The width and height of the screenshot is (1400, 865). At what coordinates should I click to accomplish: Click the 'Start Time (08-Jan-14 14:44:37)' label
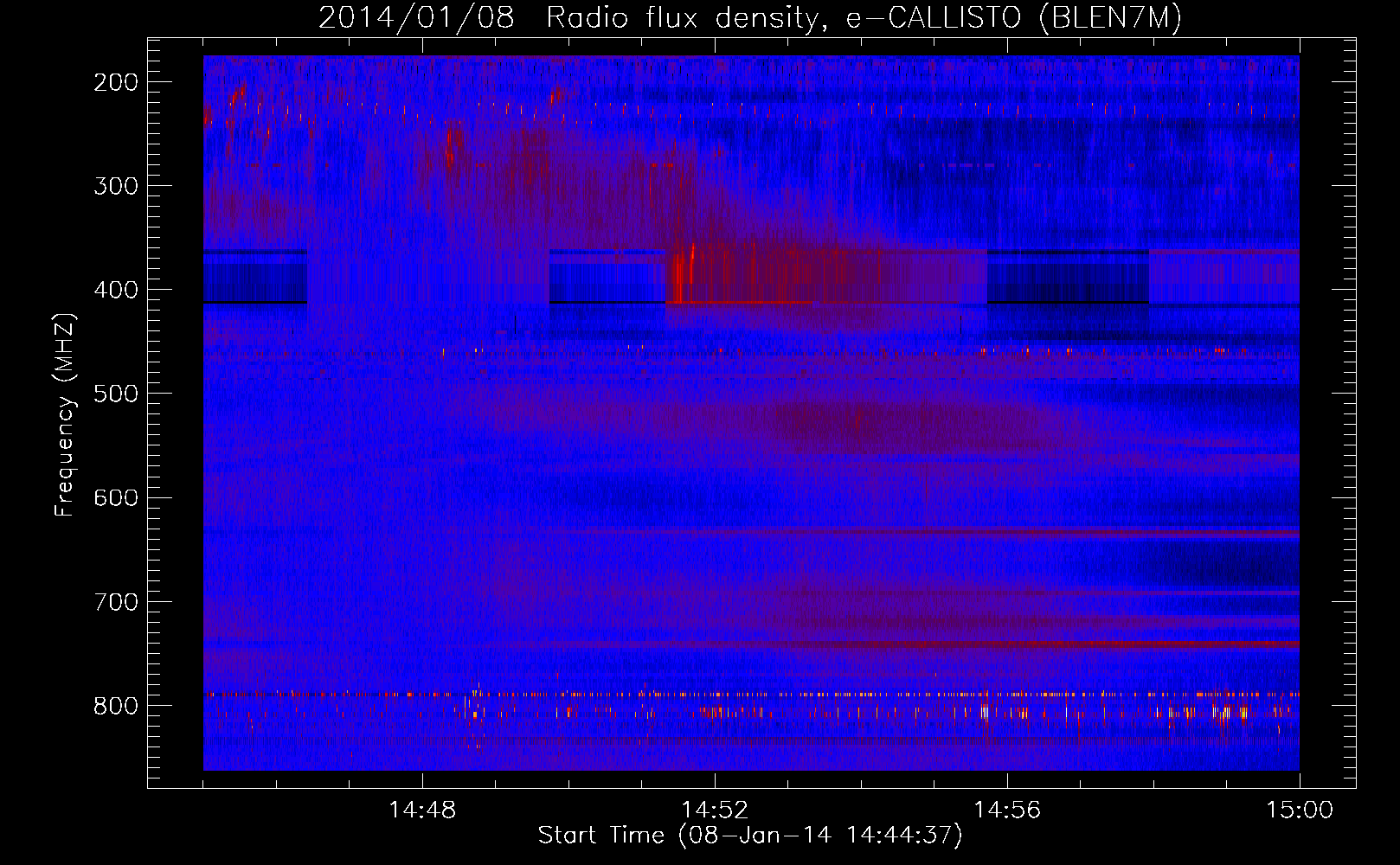[x=750, y=836]
